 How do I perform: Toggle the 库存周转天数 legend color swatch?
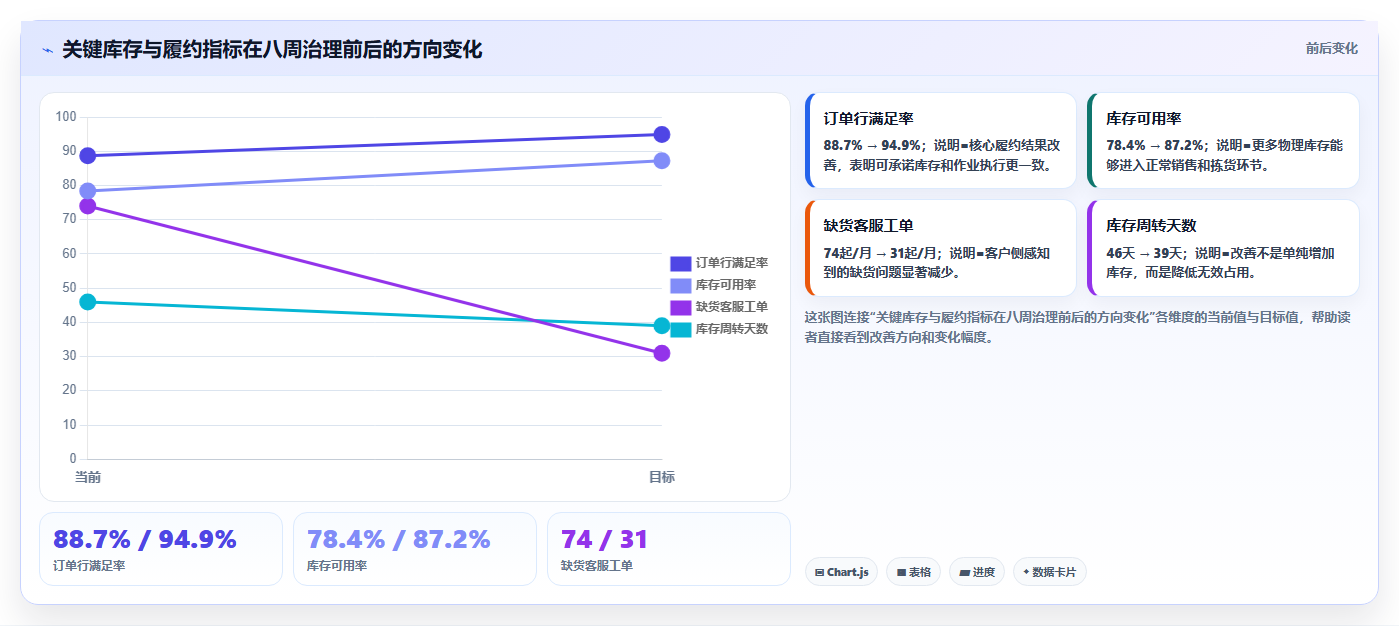[680, 329]
